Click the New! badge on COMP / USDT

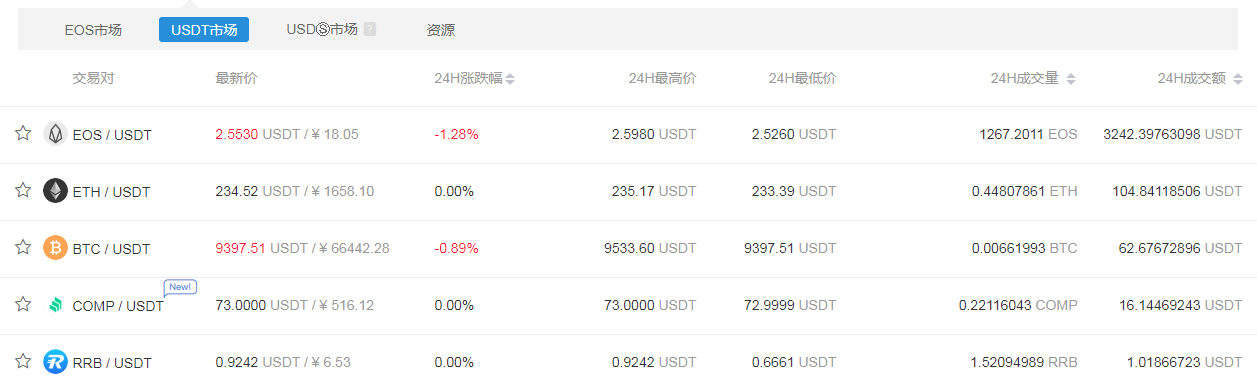[181, 287]
